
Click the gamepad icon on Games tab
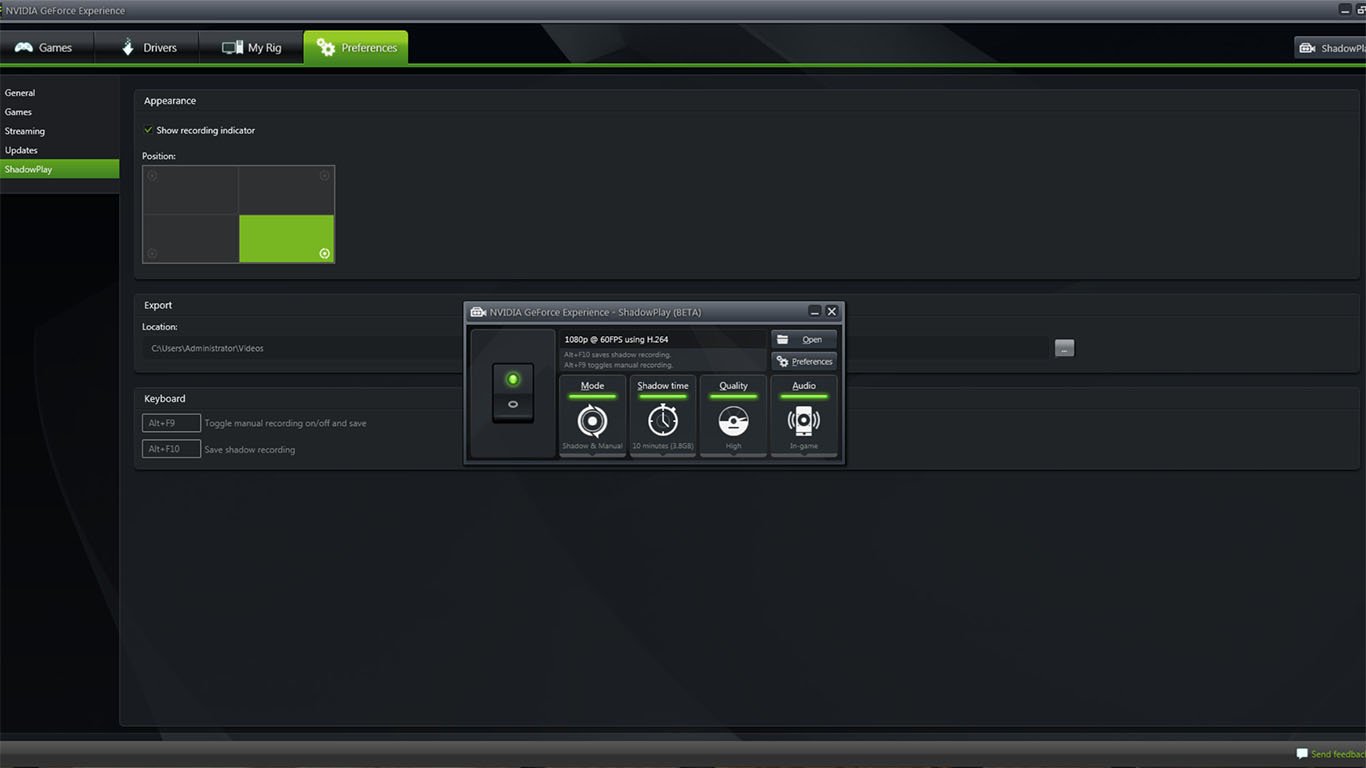(23, 47)
